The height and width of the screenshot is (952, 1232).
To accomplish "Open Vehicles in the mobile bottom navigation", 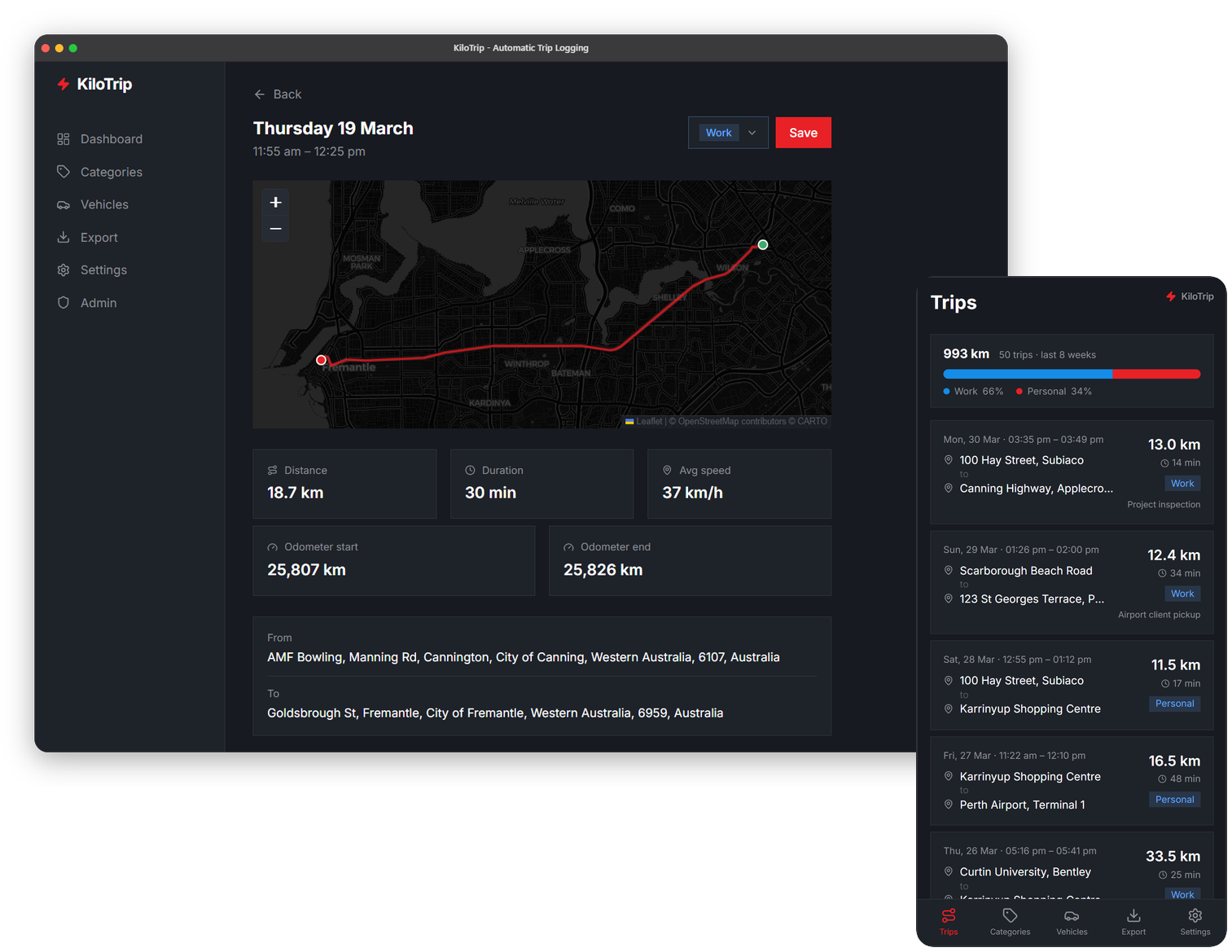I will tap(1072, 922).
